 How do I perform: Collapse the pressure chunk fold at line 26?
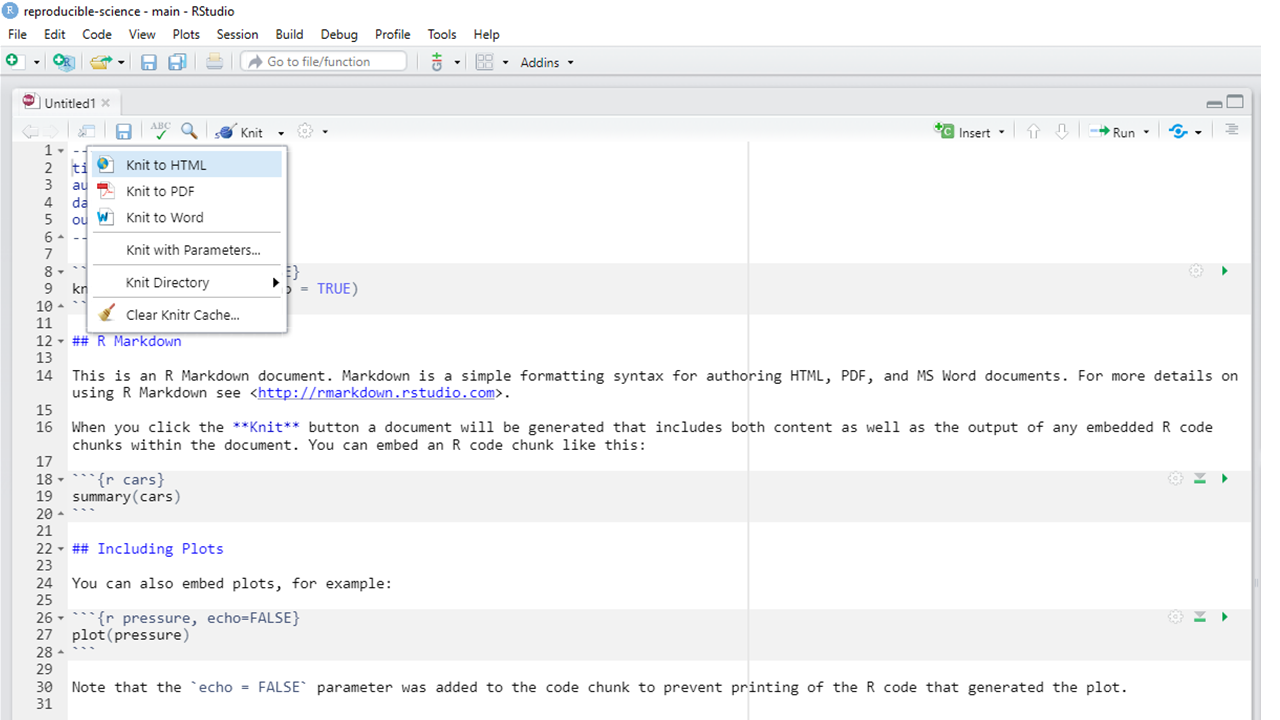click(61, 618)
